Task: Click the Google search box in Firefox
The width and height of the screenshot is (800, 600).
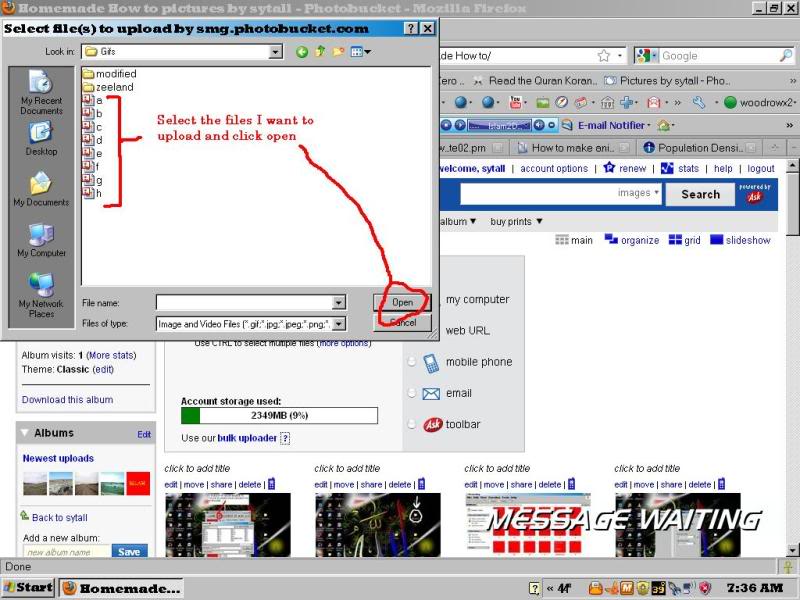Action: click(719, 56)
